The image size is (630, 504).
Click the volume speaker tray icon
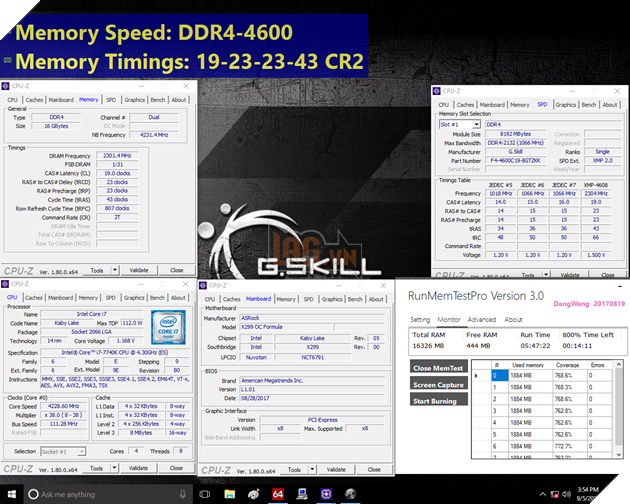tap(567, 494)
